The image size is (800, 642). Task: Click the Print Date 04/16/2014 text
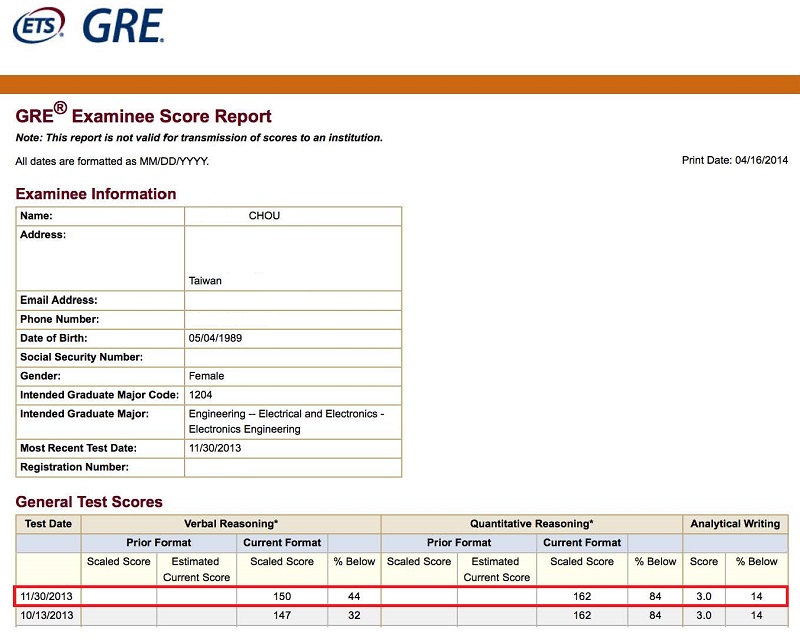point(735,160)
